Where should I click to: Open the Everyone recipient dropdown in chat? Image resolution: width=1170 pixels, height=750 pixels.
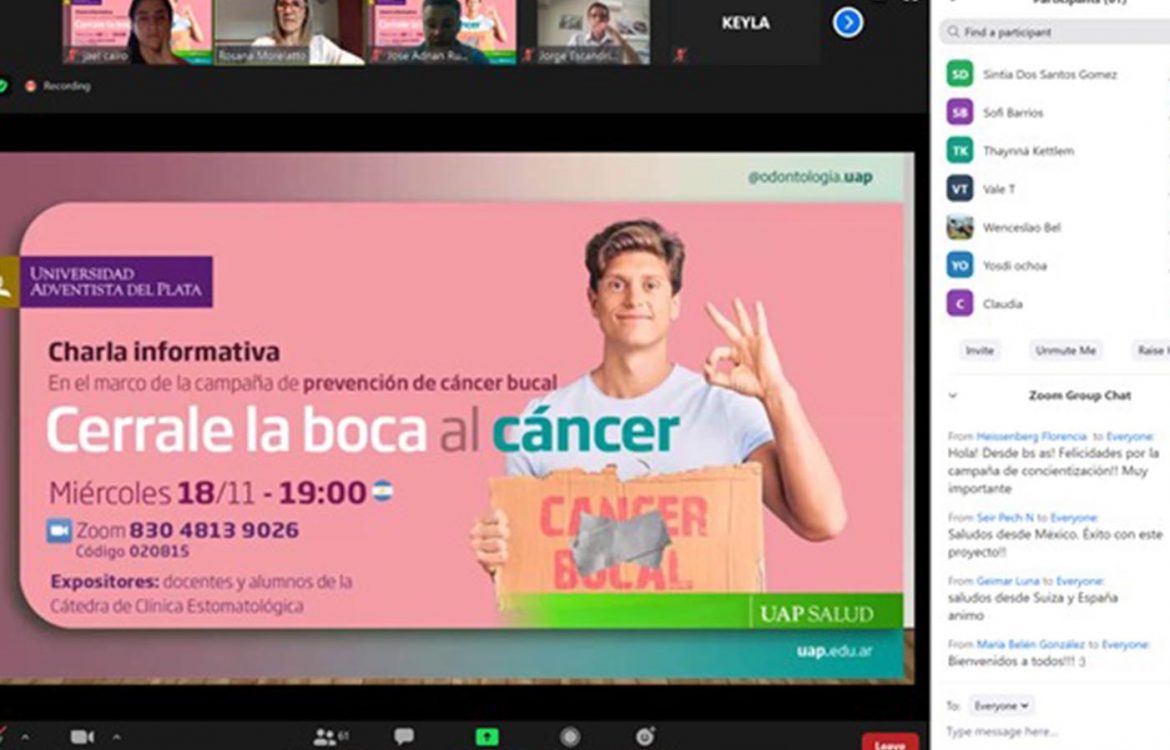tap(1003, 706)
